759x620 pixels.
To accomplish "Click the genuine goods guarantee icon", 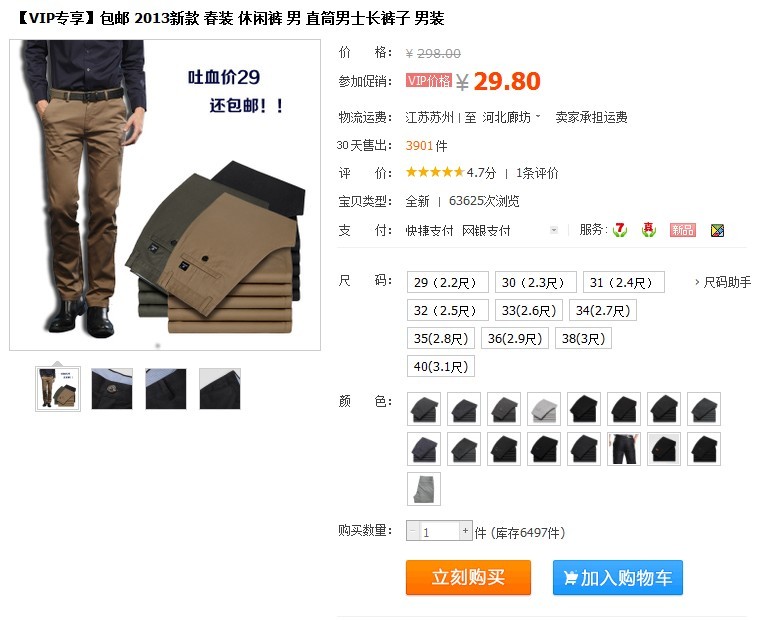I will pyautogui.click(x=649, y=230).
